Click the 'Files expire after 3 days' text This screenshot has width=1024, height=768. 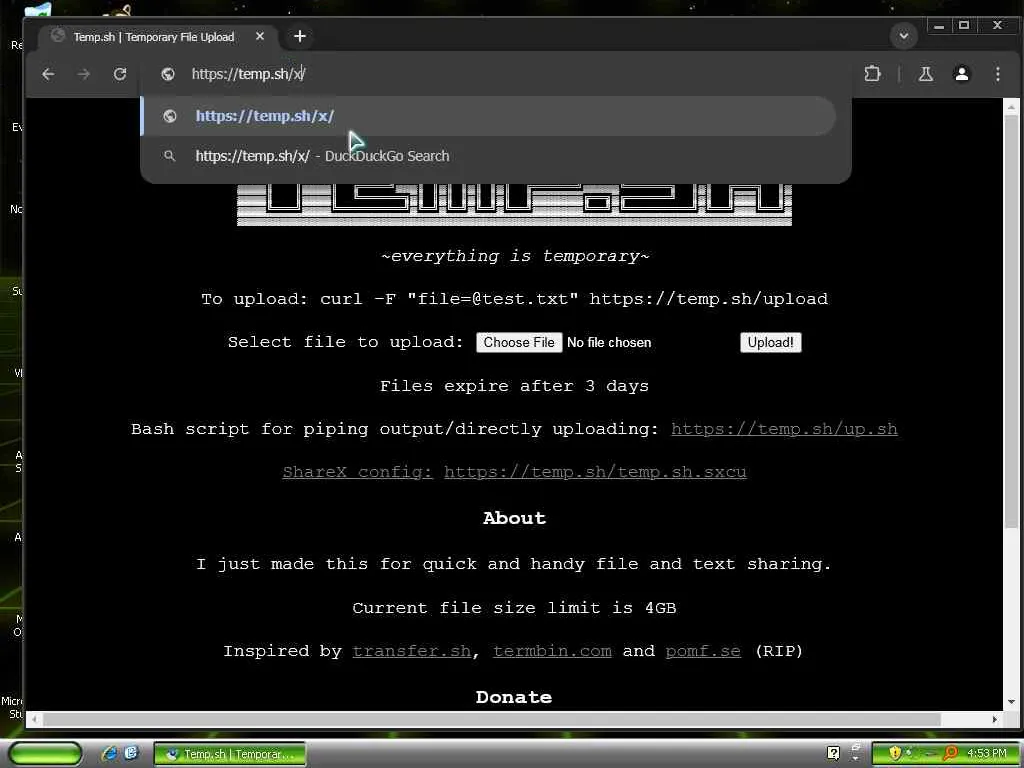[515, 386]
